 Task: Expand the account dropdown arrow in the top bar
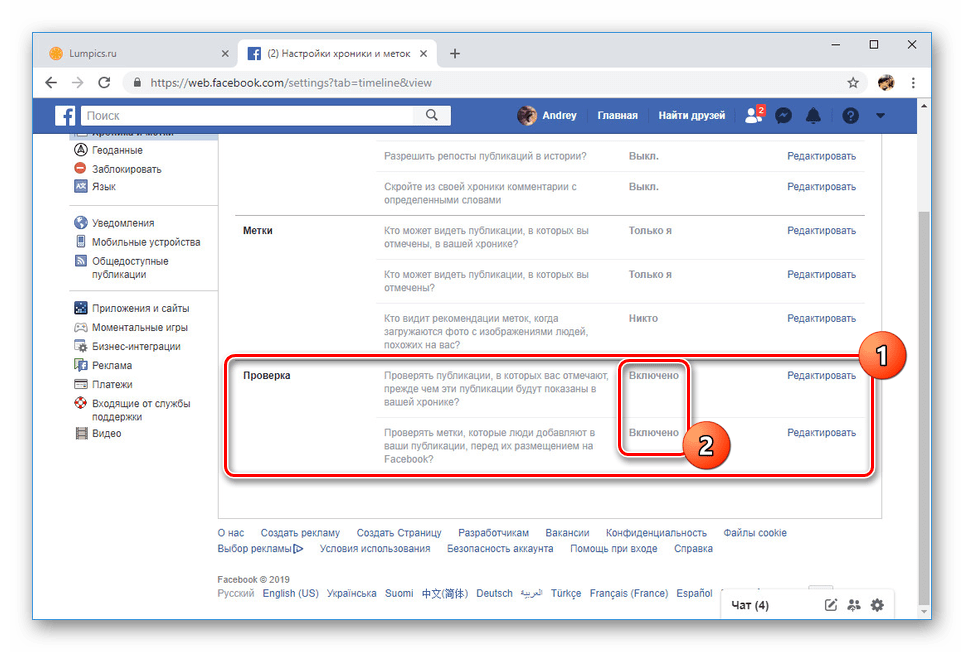click(x=880, y=115)
